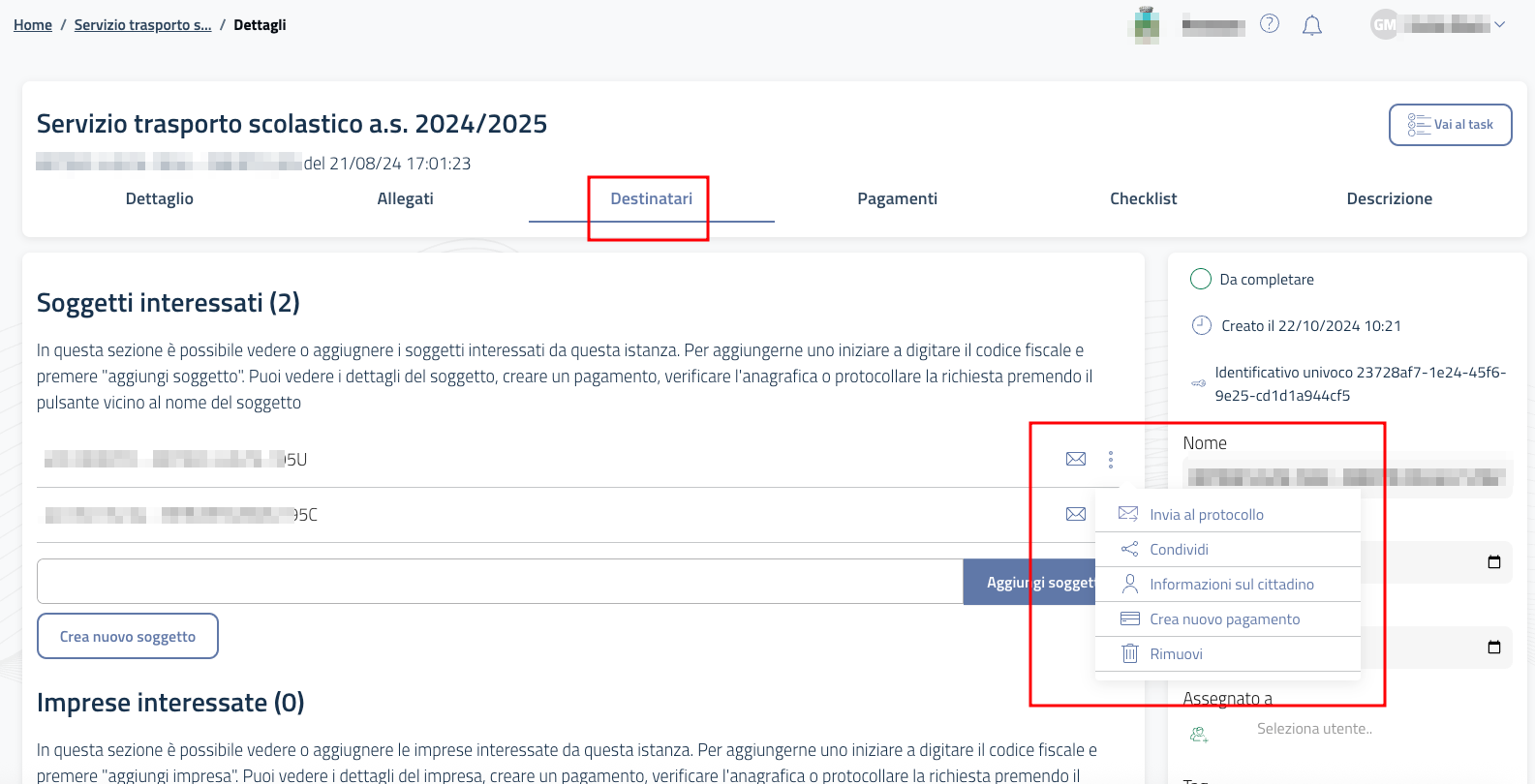Switch to the Allegati tab
The height and width of the screenshot is (784, 1535).
pyautogui.click(x=405, y=198)
